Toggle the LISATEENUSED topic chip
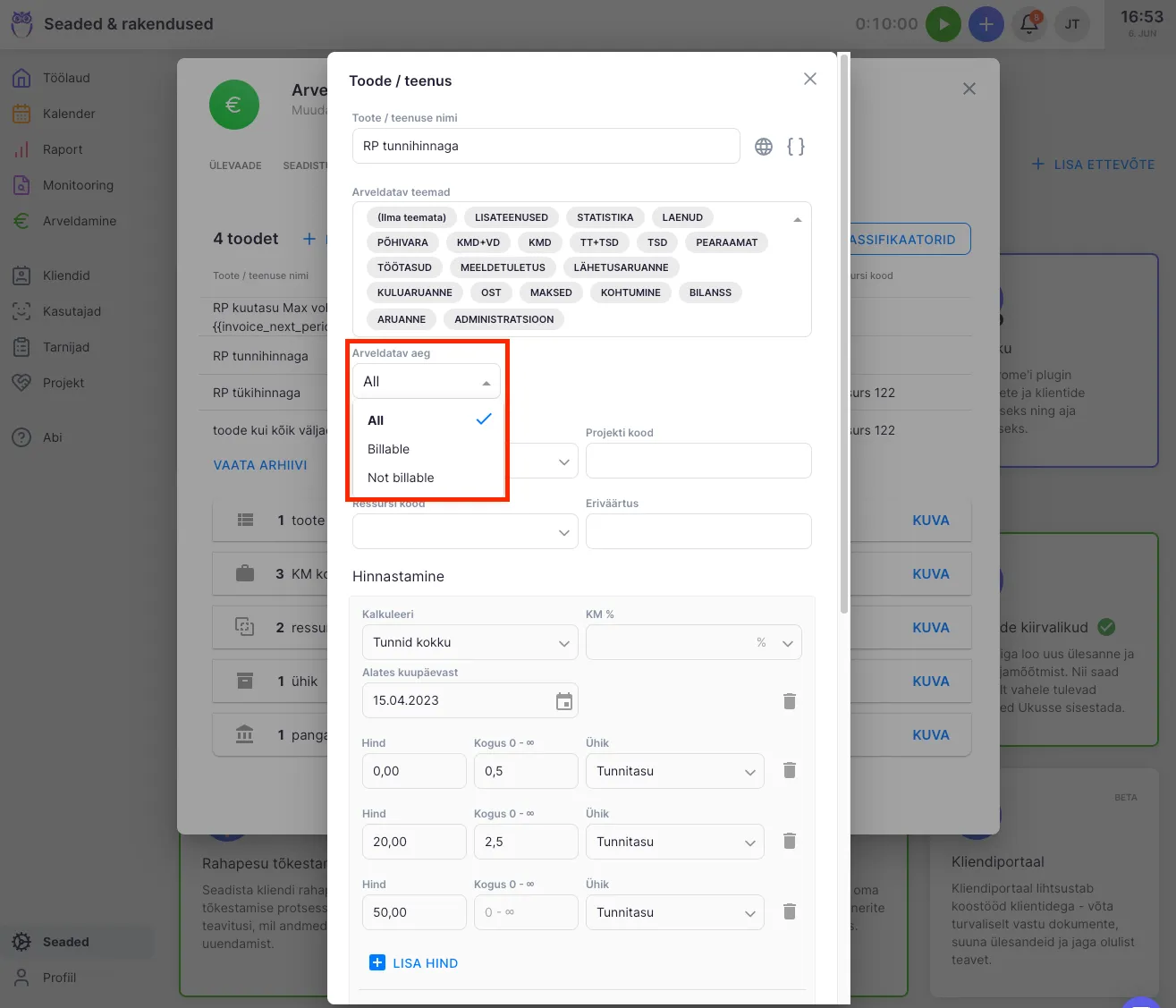Image resolution: width=1176 pixels, height=1008 pixels. (511, 217)
